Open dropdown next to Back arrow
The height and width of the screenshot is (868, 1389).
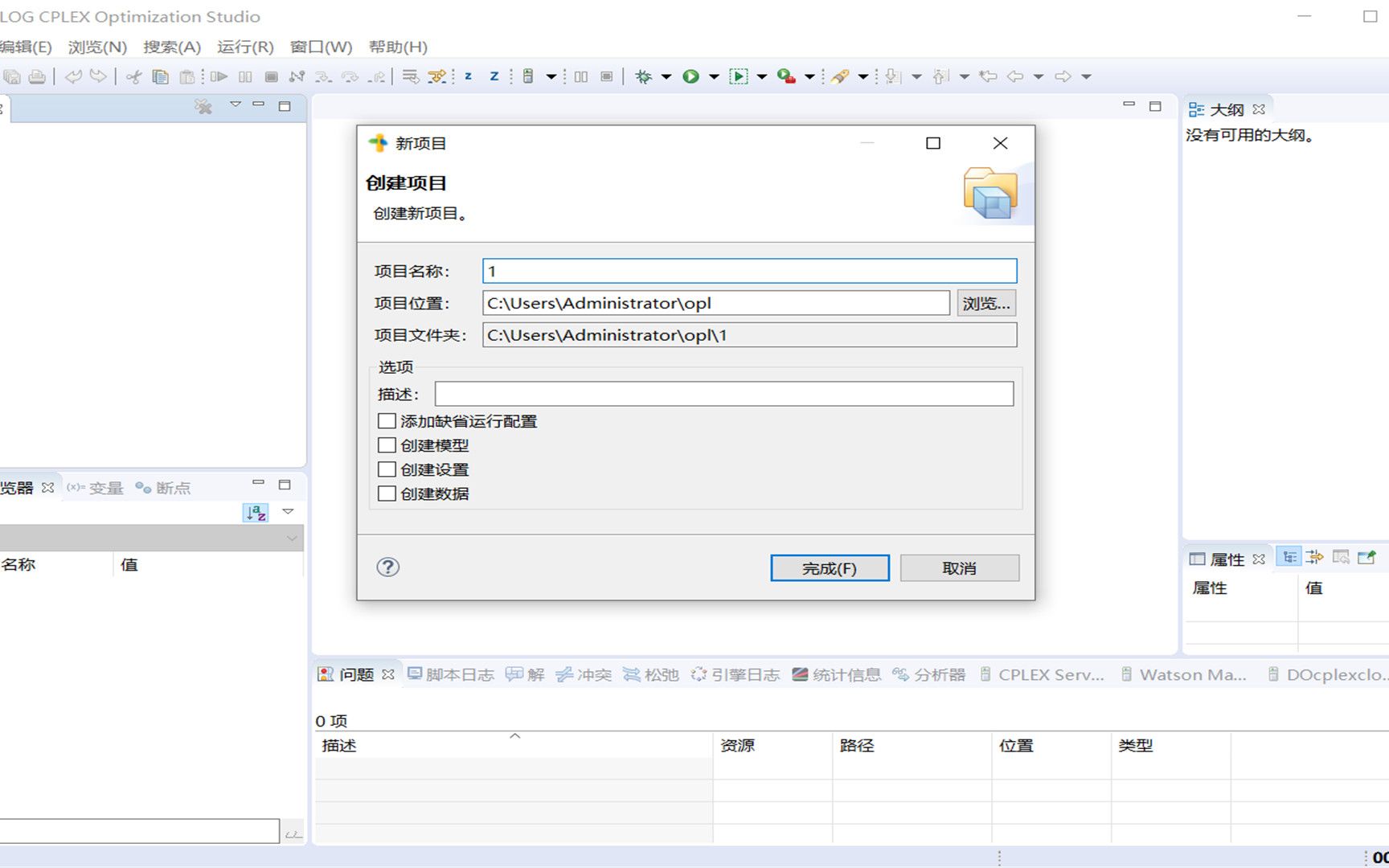click(x=1039, y=76)
